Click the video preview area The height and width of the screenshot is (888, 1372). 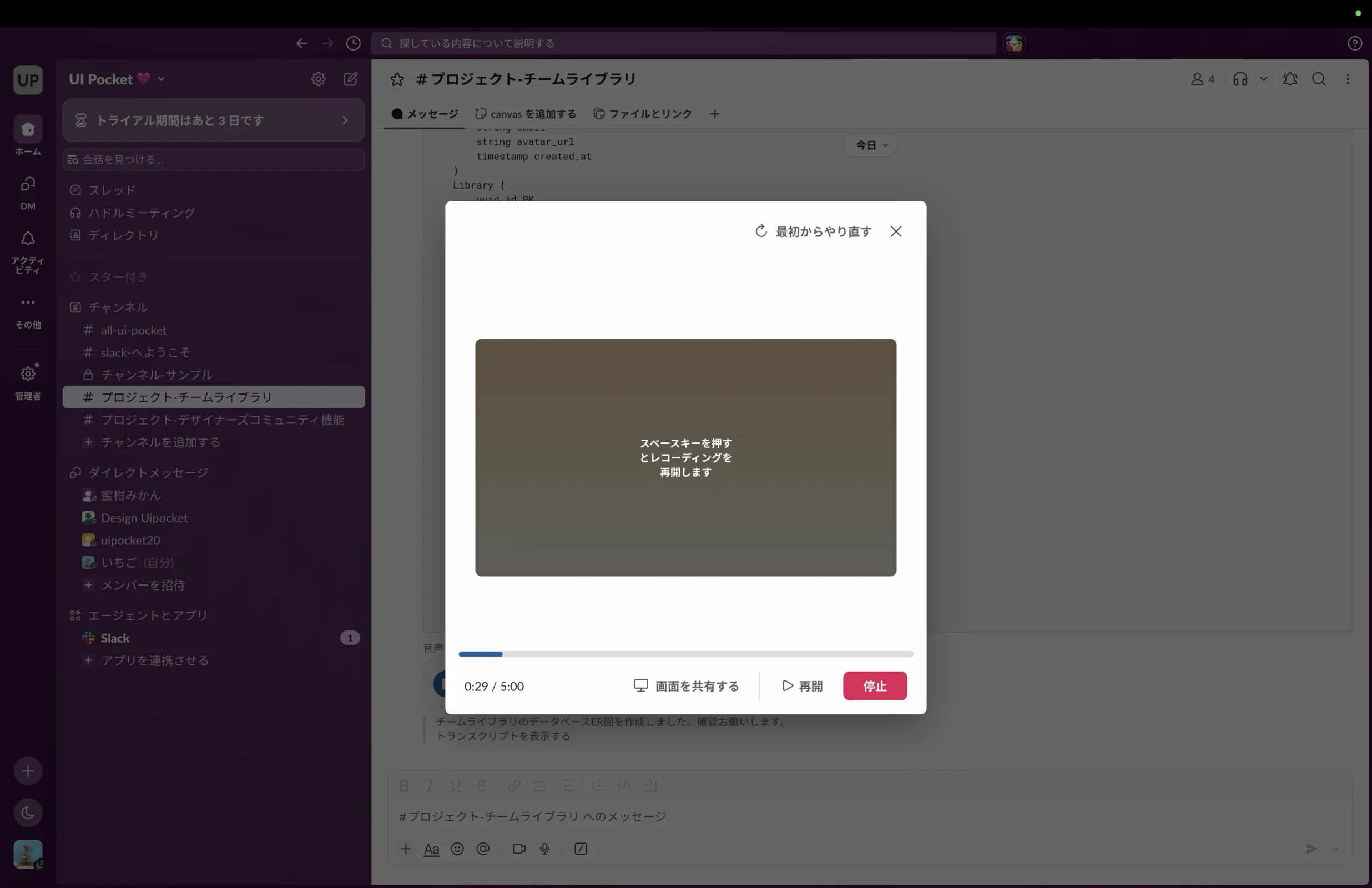pos(685,457)
